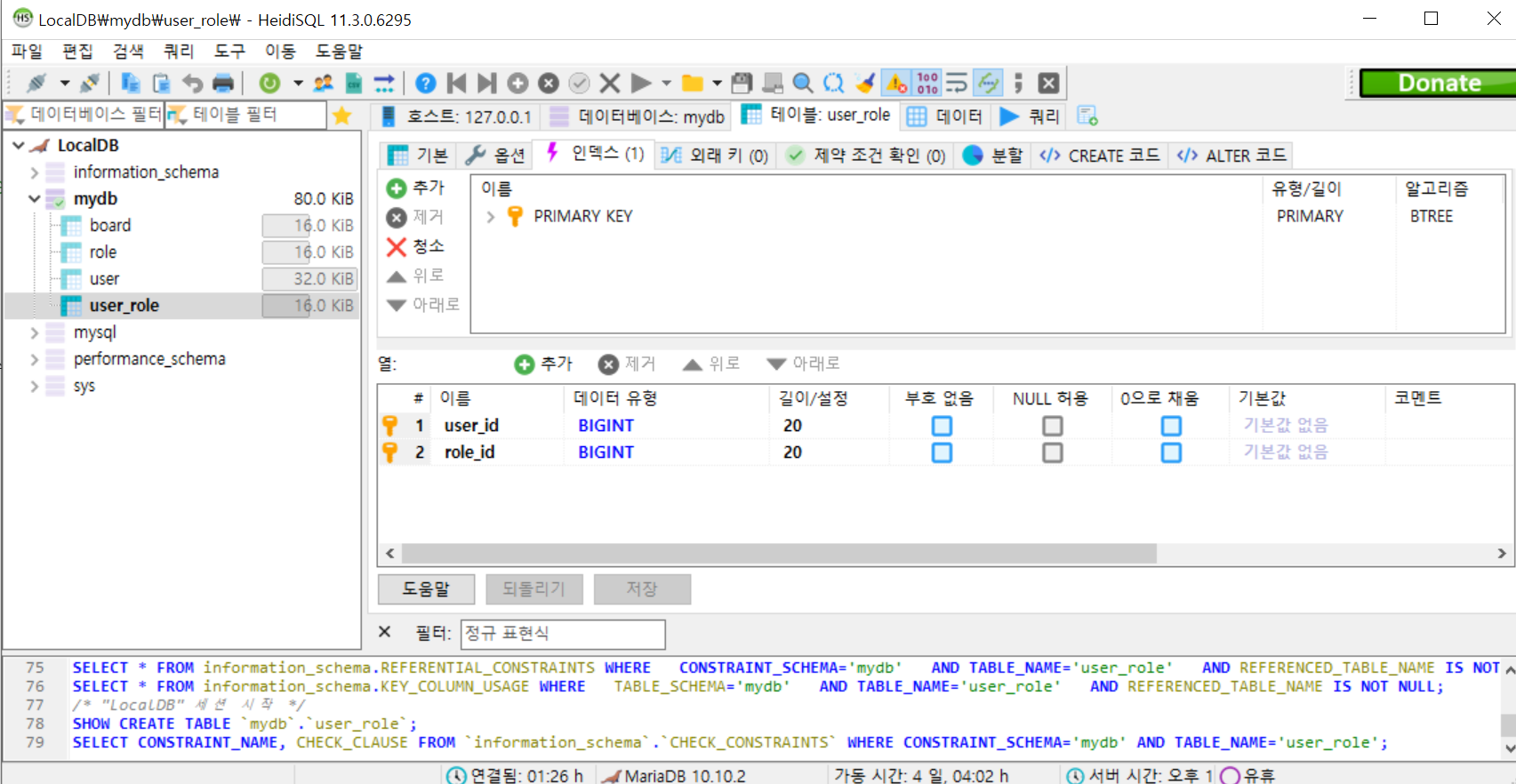The image size is (1516, 784).
Task: Click the print icon
Action: 223,83
